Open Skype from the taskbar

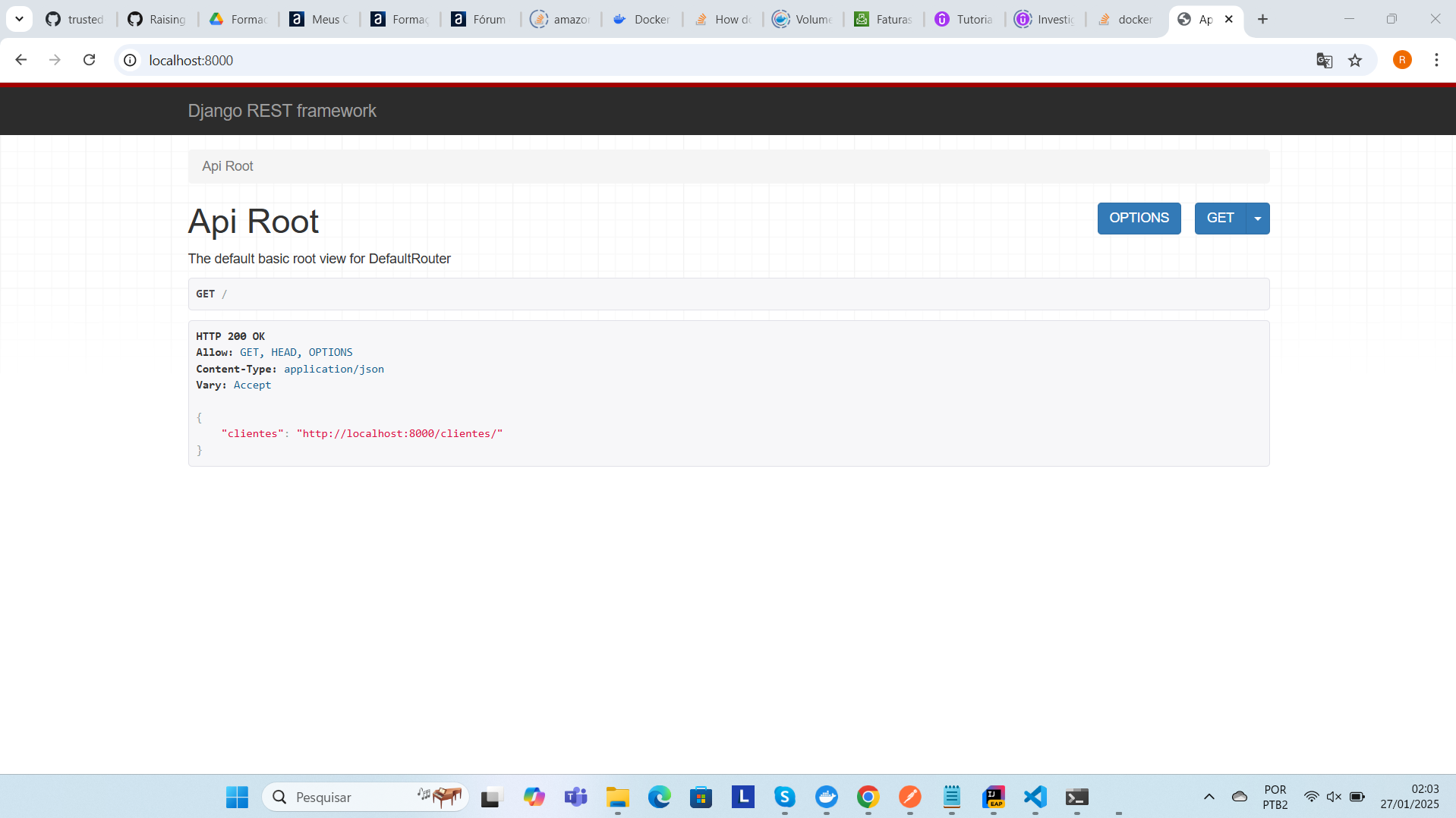[784, 797]
